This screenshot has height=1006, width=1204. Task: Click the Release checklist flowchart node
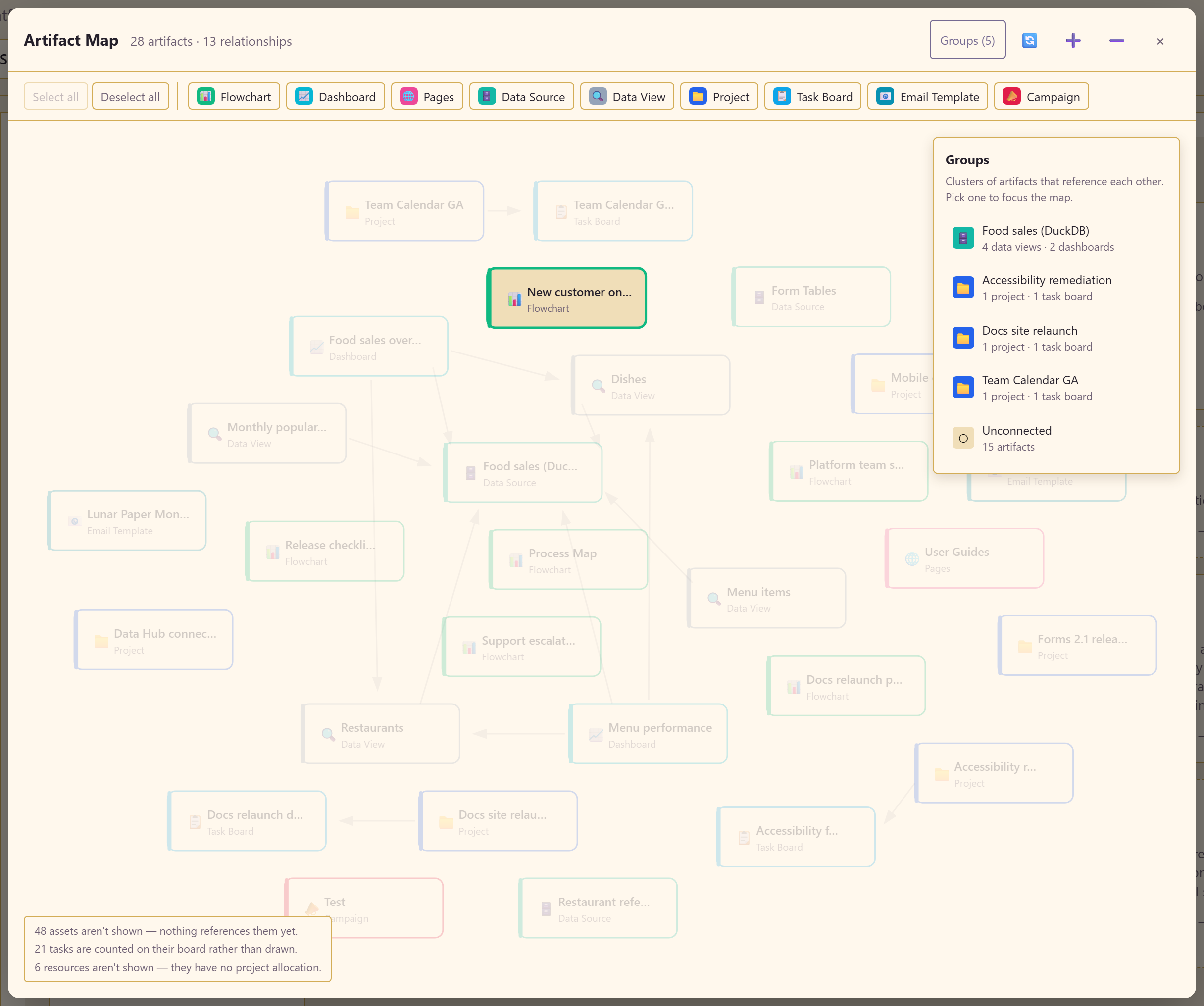(325, 552)
